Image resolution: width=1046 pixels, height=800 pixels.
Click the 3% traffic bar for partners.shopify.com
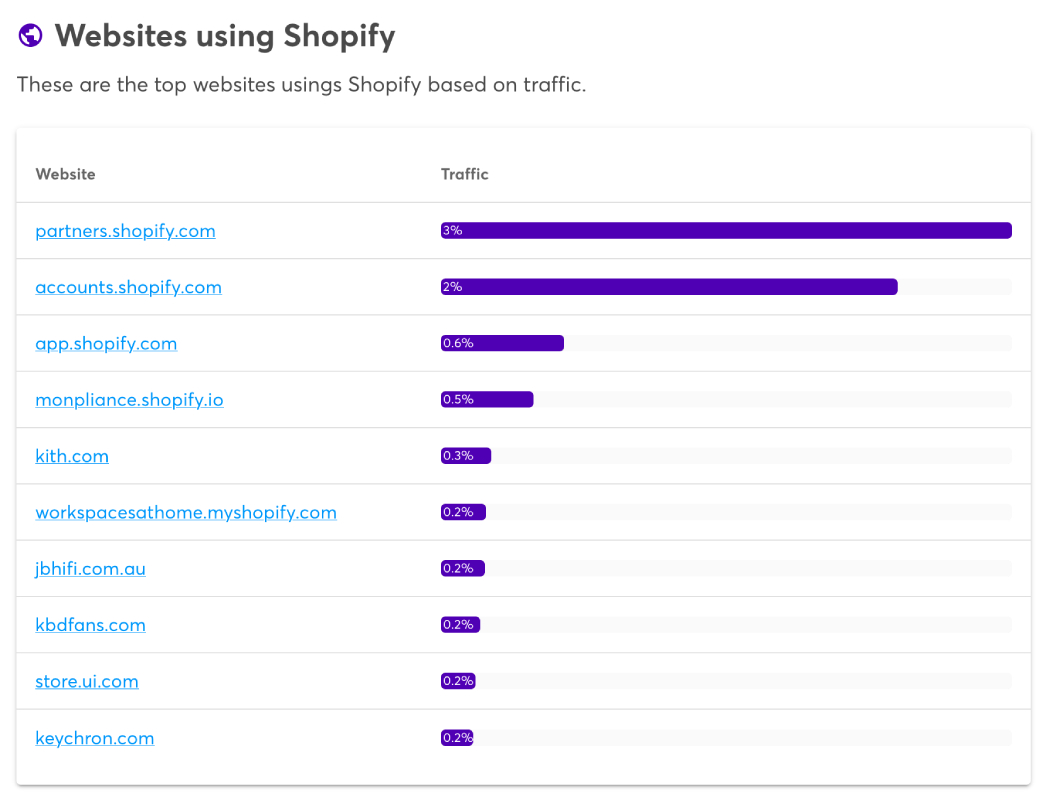726,230
